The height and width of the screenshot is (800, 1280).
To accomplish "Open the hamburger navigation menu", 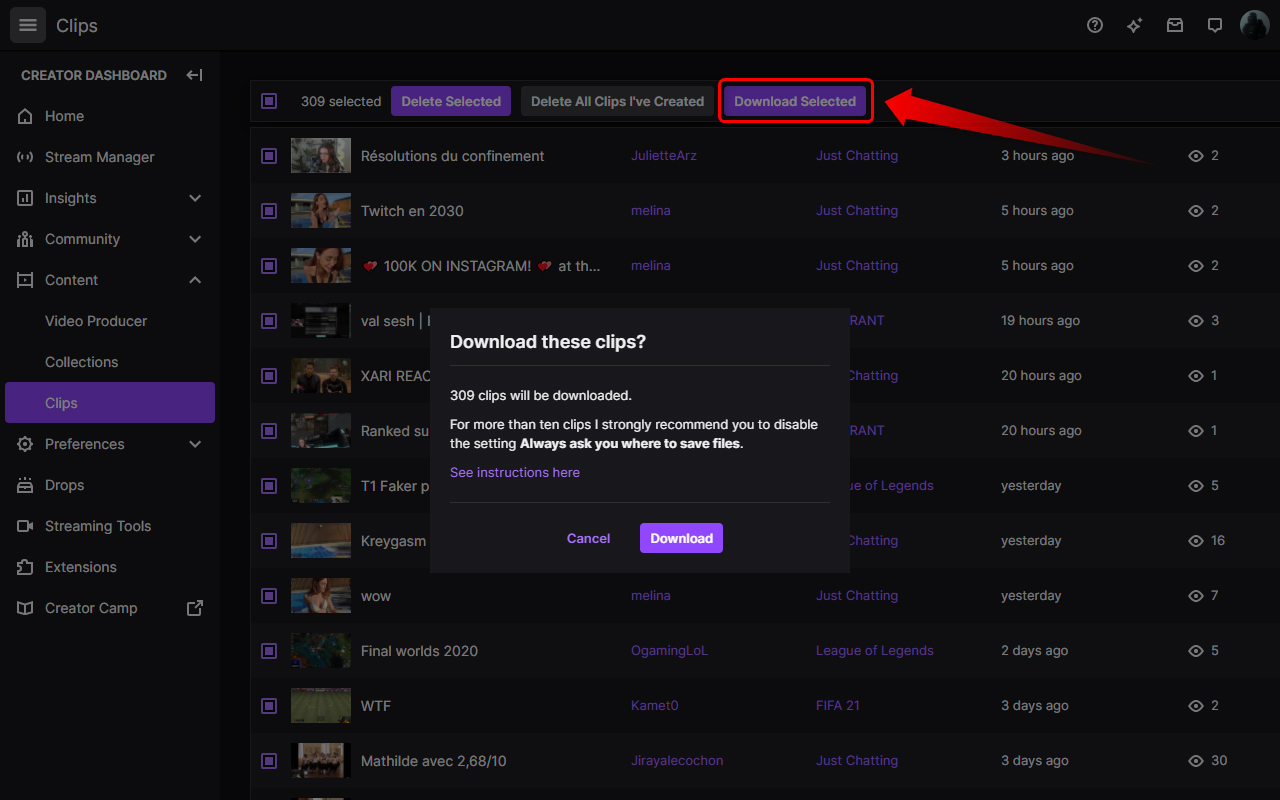I will (28, 26).
